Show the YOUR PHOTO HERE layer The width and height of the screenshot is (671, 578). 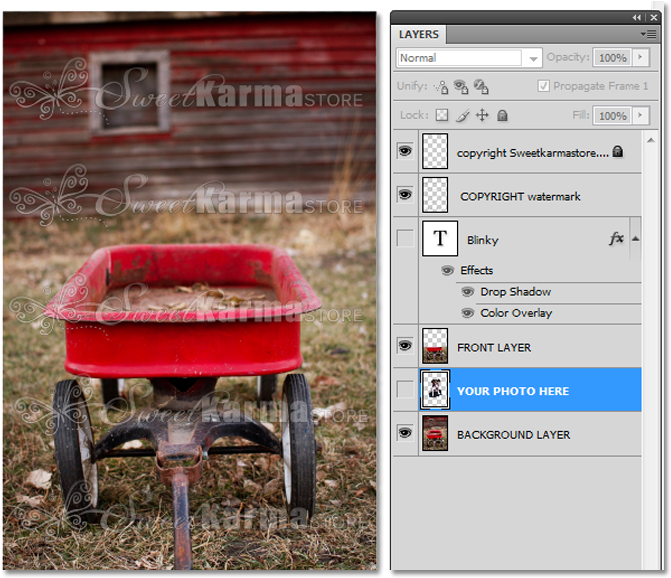(405, 389)
